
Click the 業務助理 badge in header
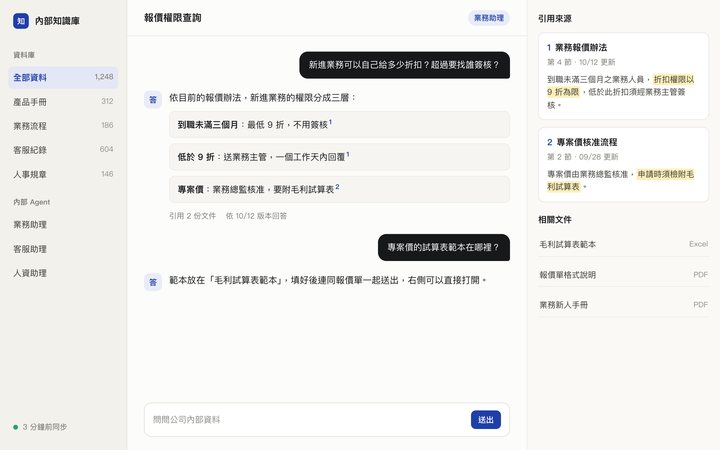coord(489,18)
